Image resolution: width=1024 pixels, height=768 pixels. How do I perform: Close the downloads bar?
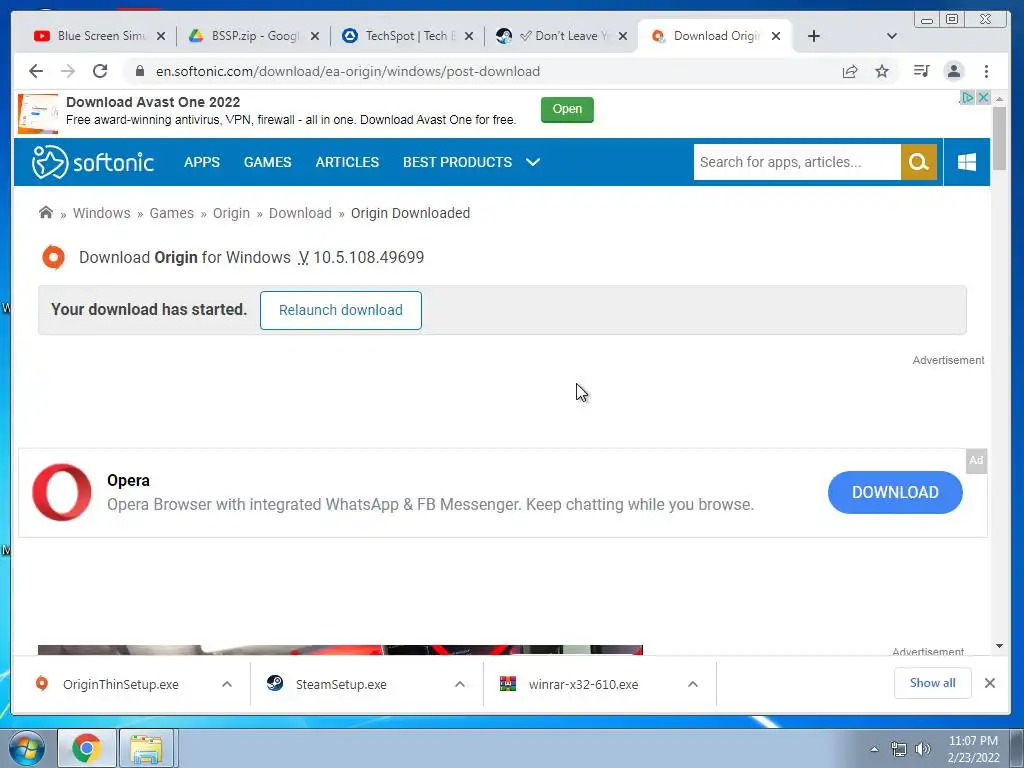tap(990, 683)
